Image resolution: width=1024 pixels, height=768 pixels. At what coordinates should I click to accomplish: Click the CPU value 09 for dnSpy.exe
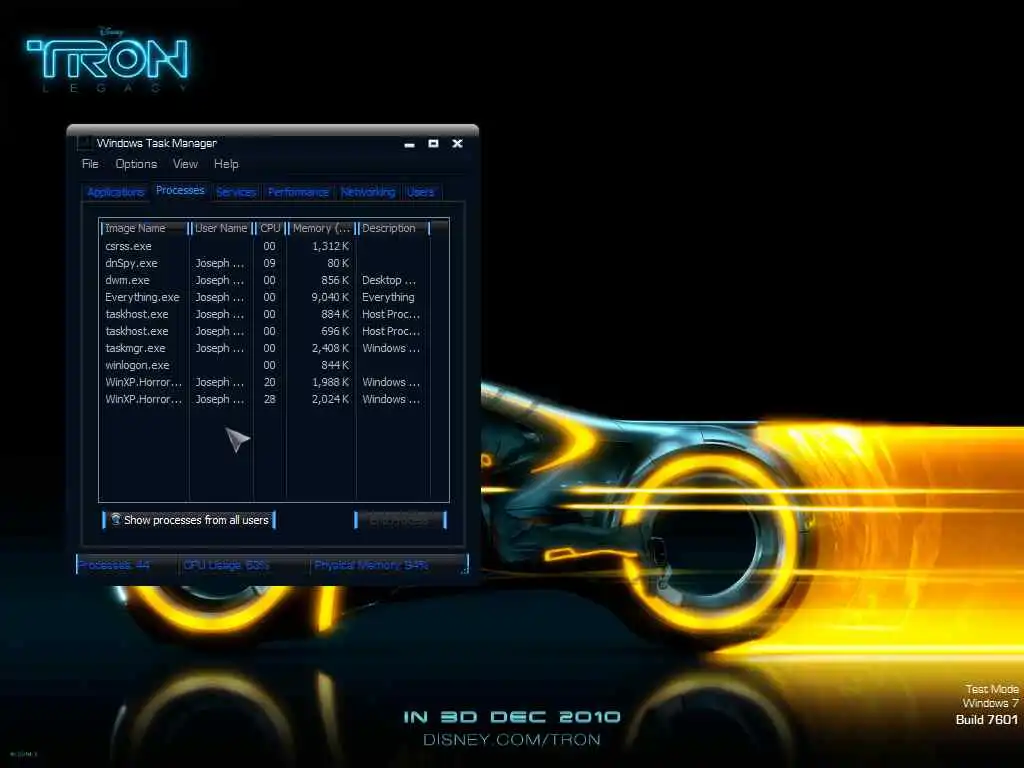(x=269, y=263)
